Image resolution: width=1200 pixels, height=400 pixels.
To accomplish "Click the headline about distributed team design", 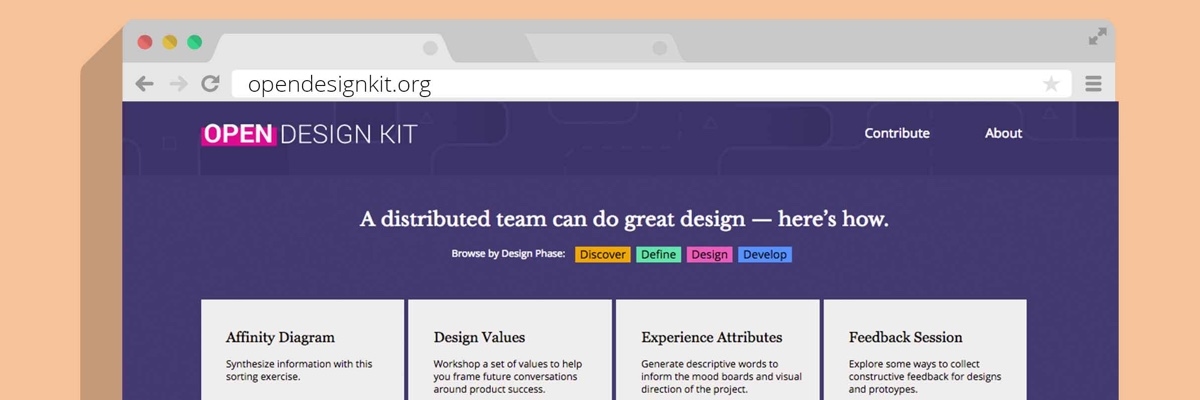I will tap(624, 219).
